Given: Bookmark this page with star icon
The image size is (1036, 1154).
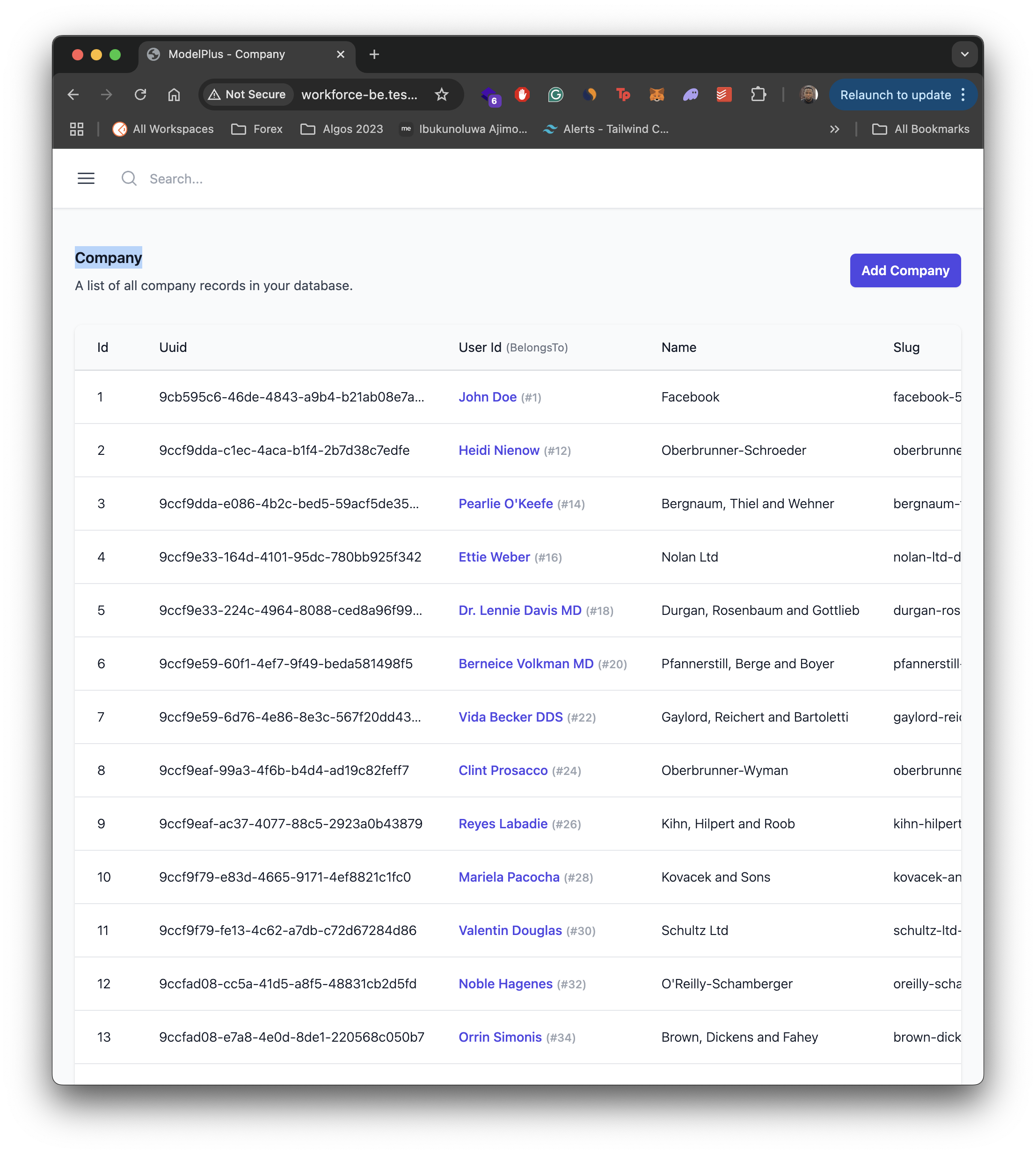Looking at the screenshot, I should [x=442, y=95].
